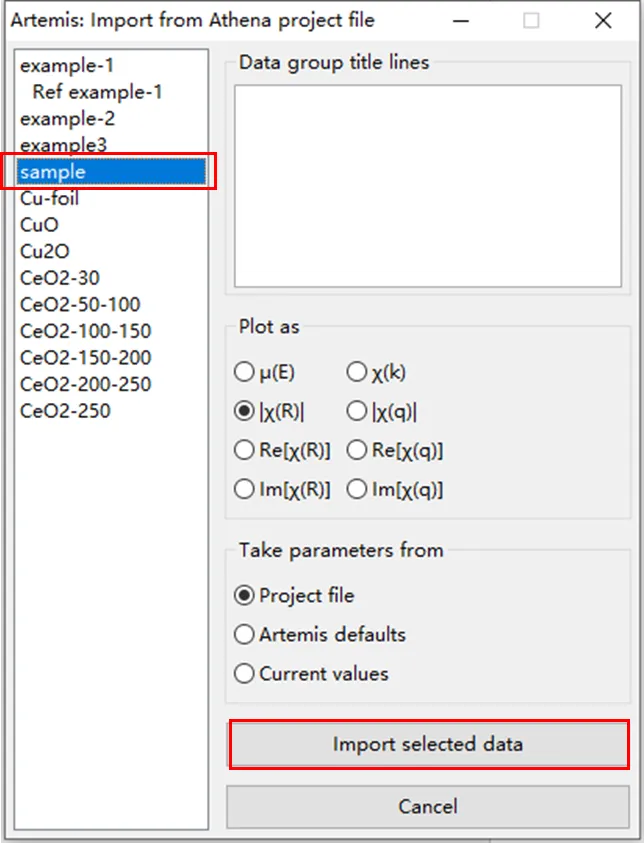Close the Artemis import dialog
The width and height of the screenshot is (644, 843).
pos(603,20)
